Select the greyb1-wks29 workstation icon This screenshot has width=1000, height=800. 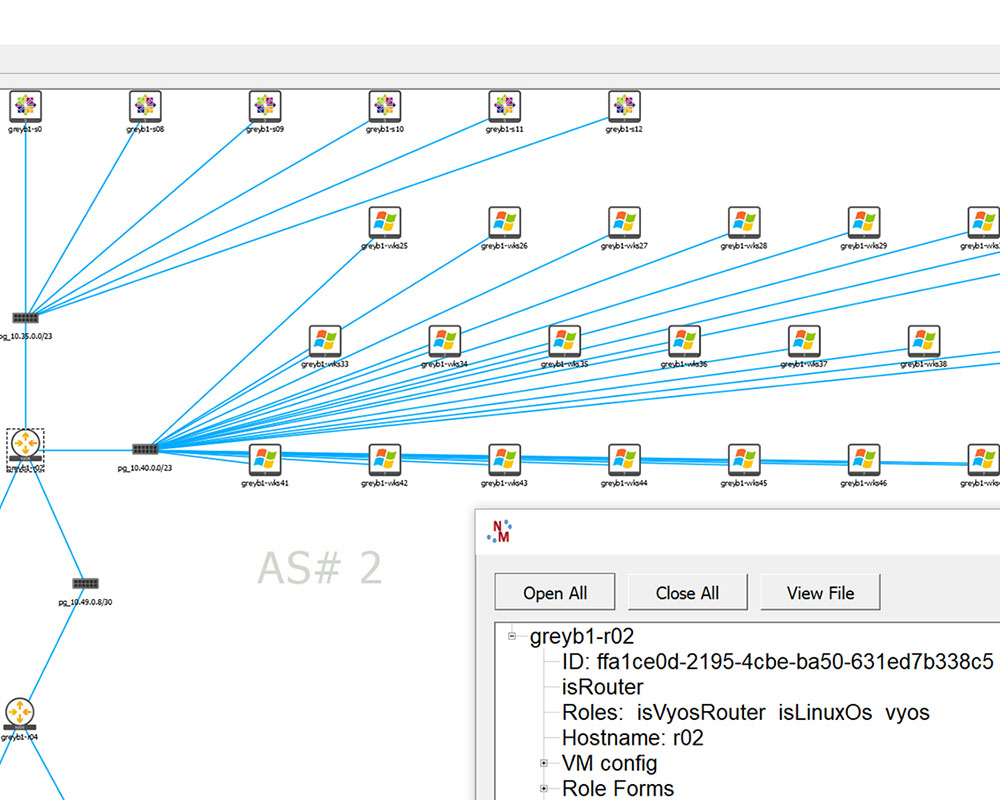[x=863, y=222]
